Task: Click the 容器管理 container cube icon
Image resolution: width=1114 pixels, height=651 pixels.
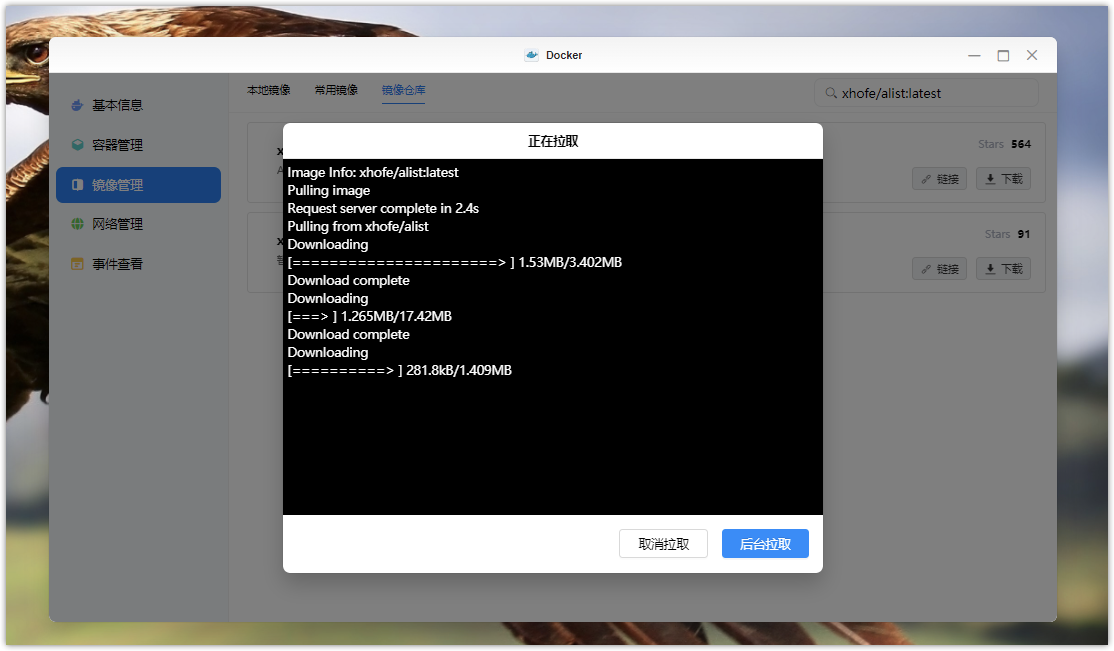Action: click(77, 145)
